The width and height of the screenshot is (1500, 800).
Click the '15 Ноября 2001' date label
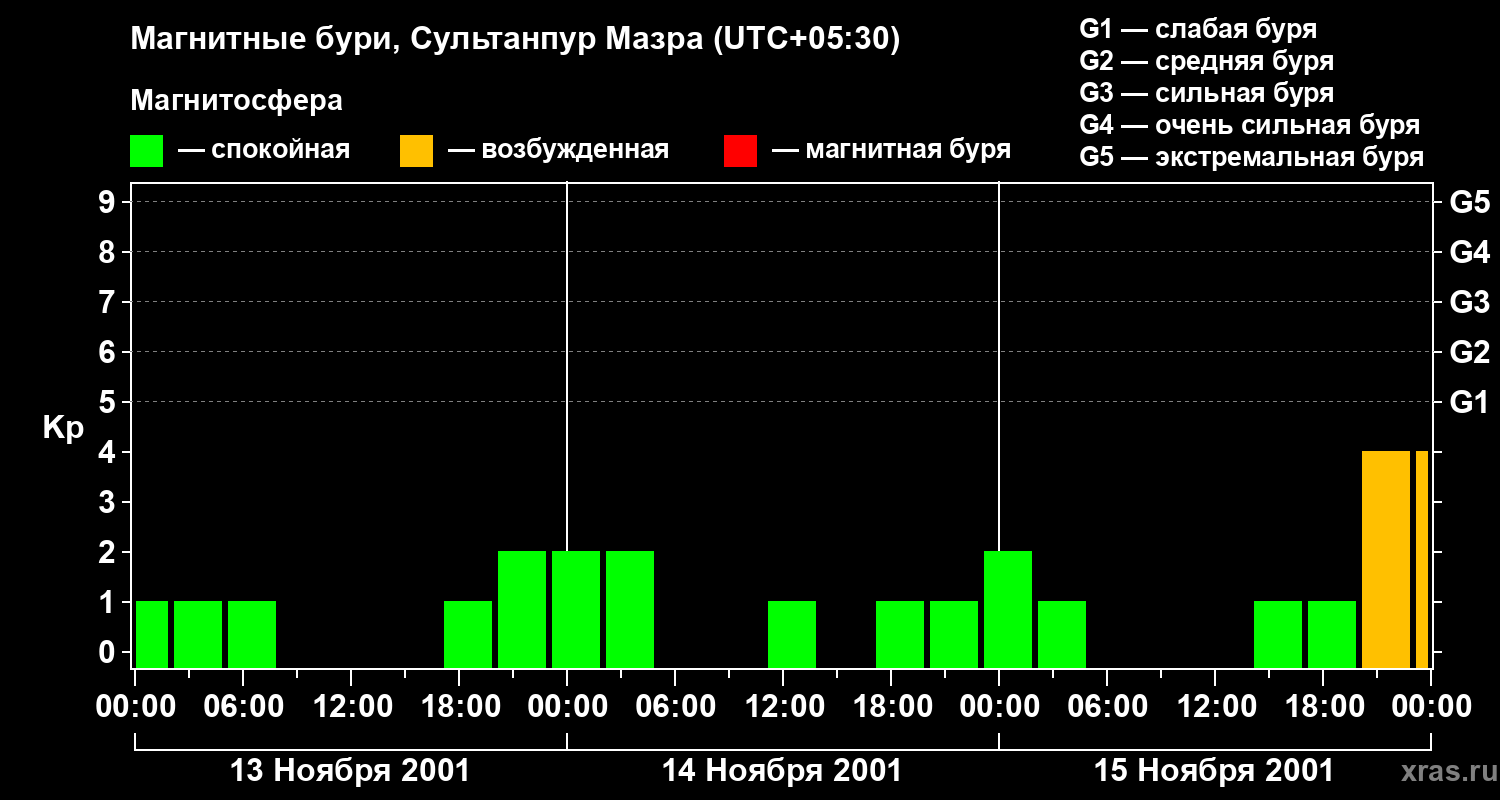pos(1214,771)
